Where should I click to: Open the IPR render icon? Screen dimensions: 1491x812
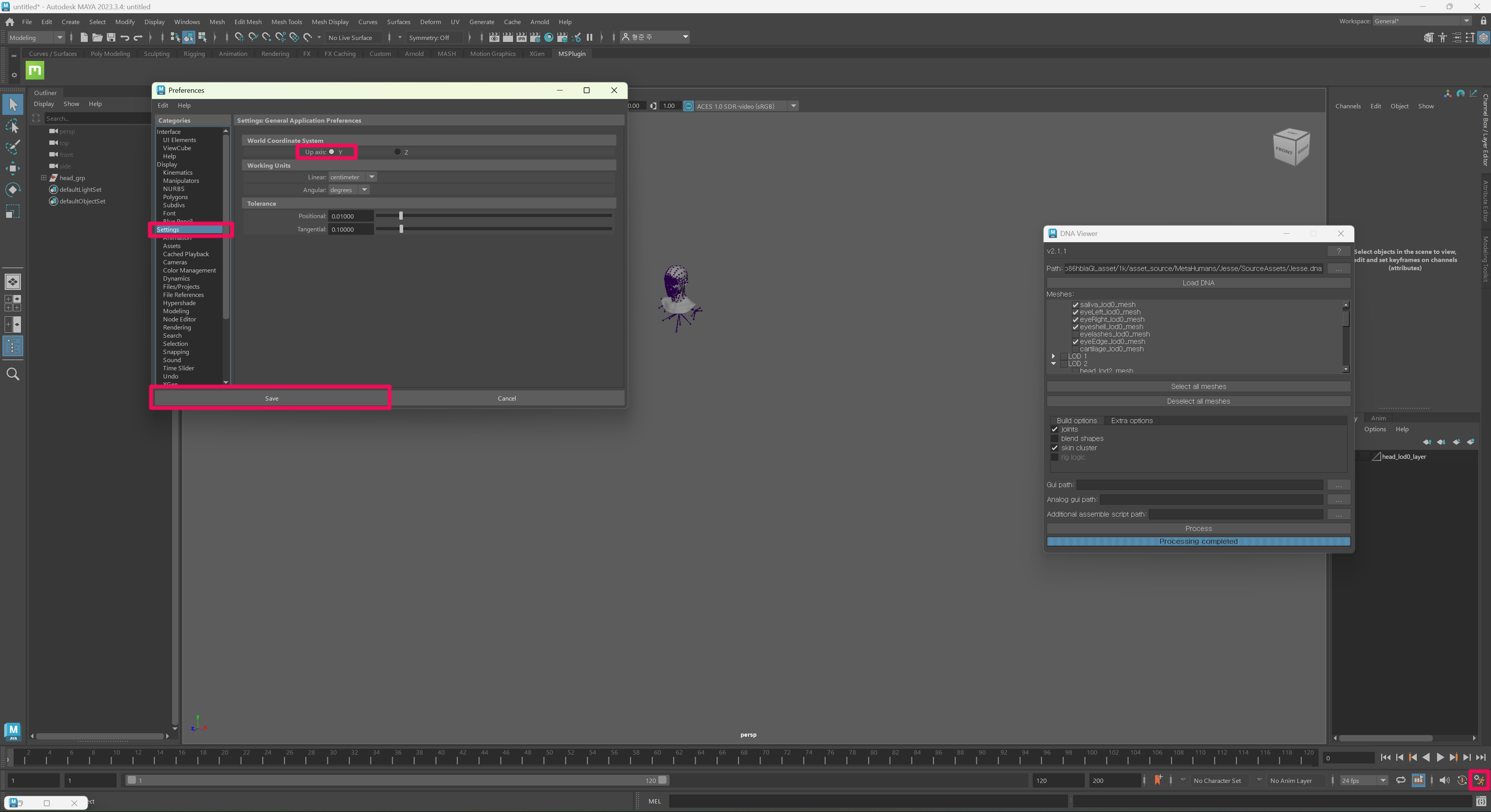tap(522, 37)
